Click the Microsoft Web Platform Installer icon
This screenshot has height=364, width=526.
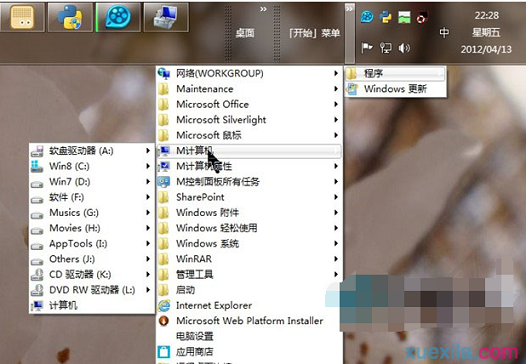164,321
